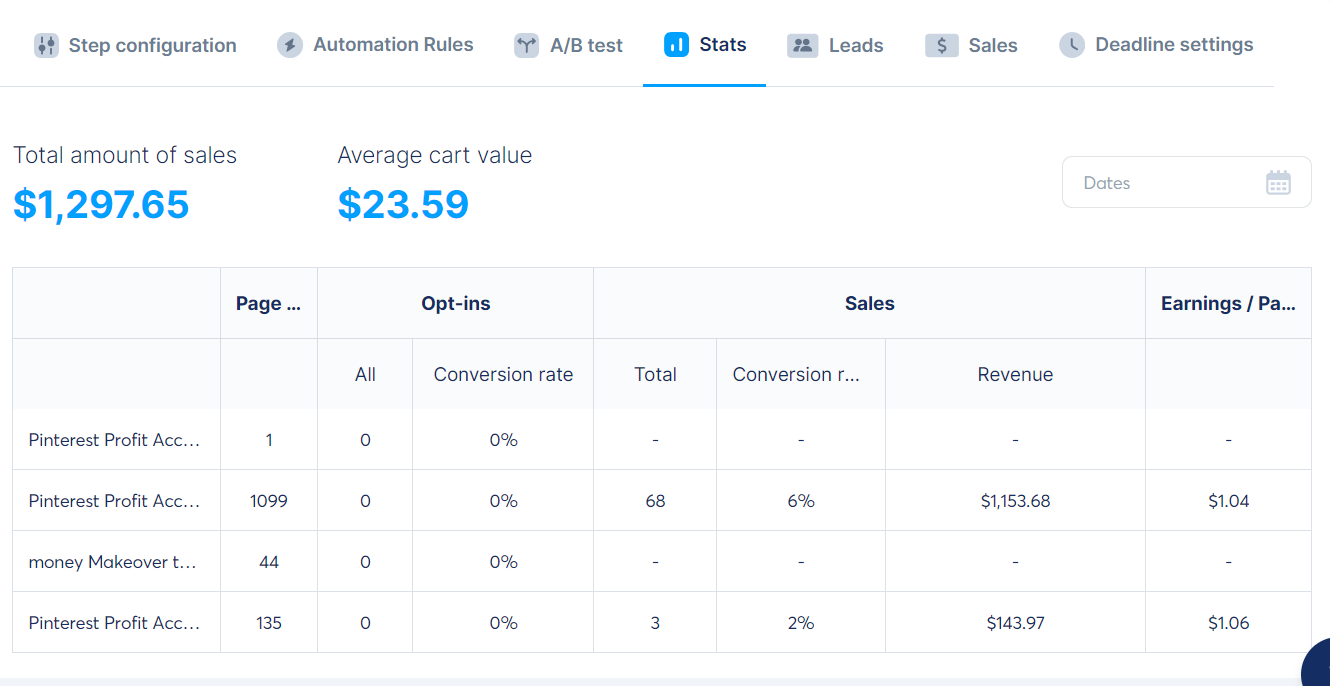Go to the Leads tab
Image resolution: width=1330 pixels, height=686 pixels.
coord(855,45)
